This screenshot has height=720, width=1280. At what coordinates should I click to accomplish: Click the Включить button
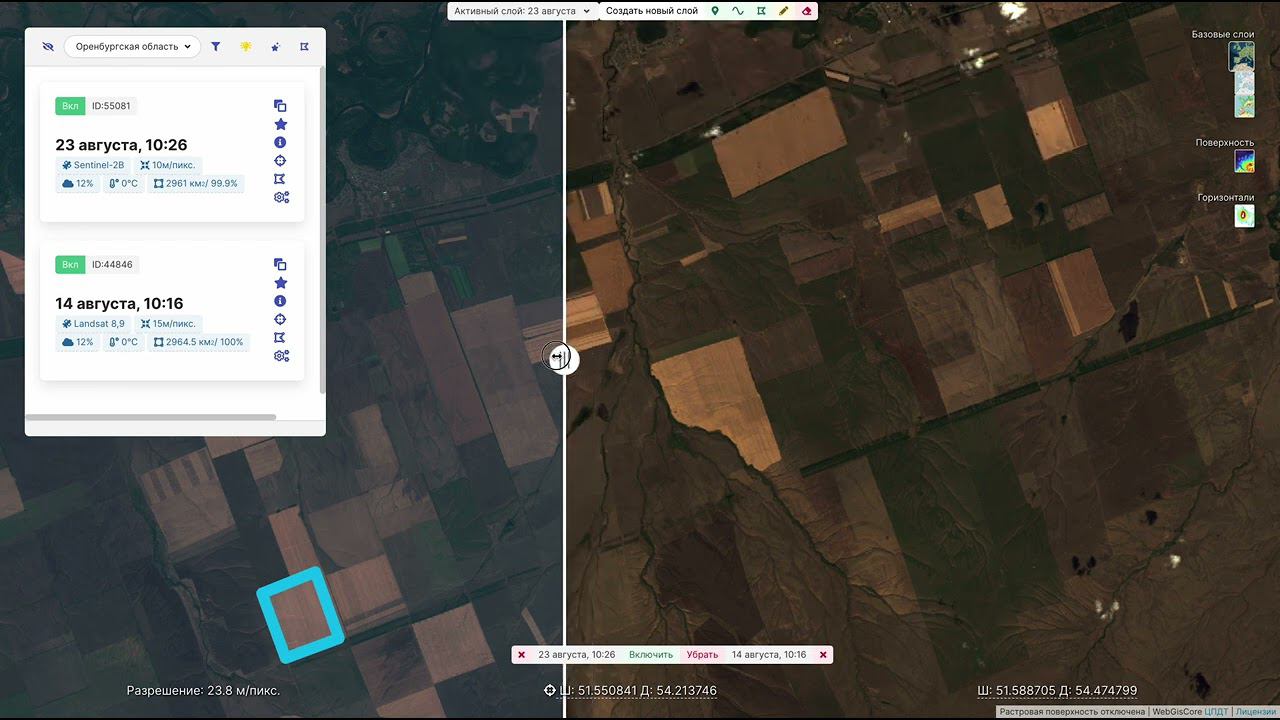tap(651, 655)
